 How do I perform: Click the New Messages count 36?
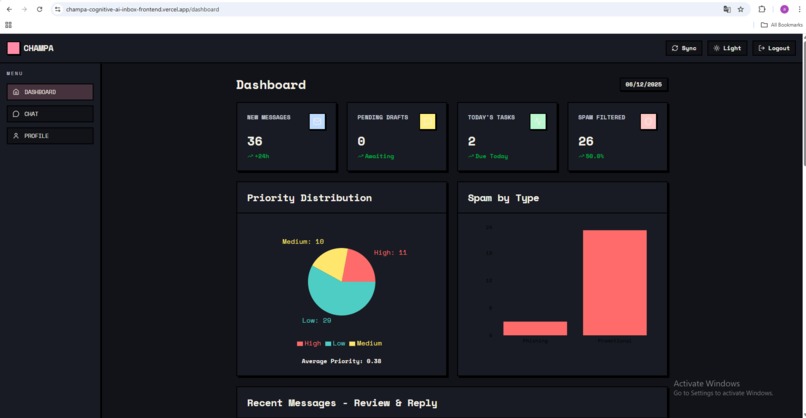pos(254,141)
